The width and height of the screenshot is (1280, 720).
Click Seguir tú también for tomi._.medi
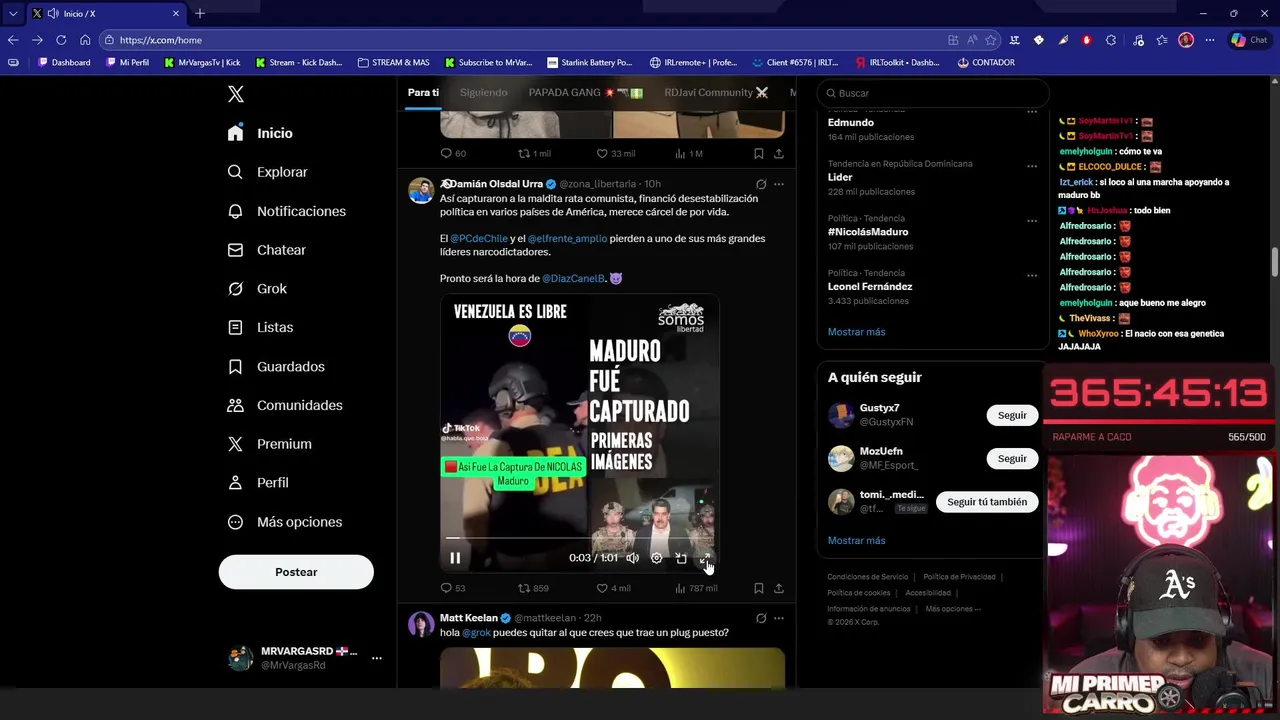click(x=987, y=502)
